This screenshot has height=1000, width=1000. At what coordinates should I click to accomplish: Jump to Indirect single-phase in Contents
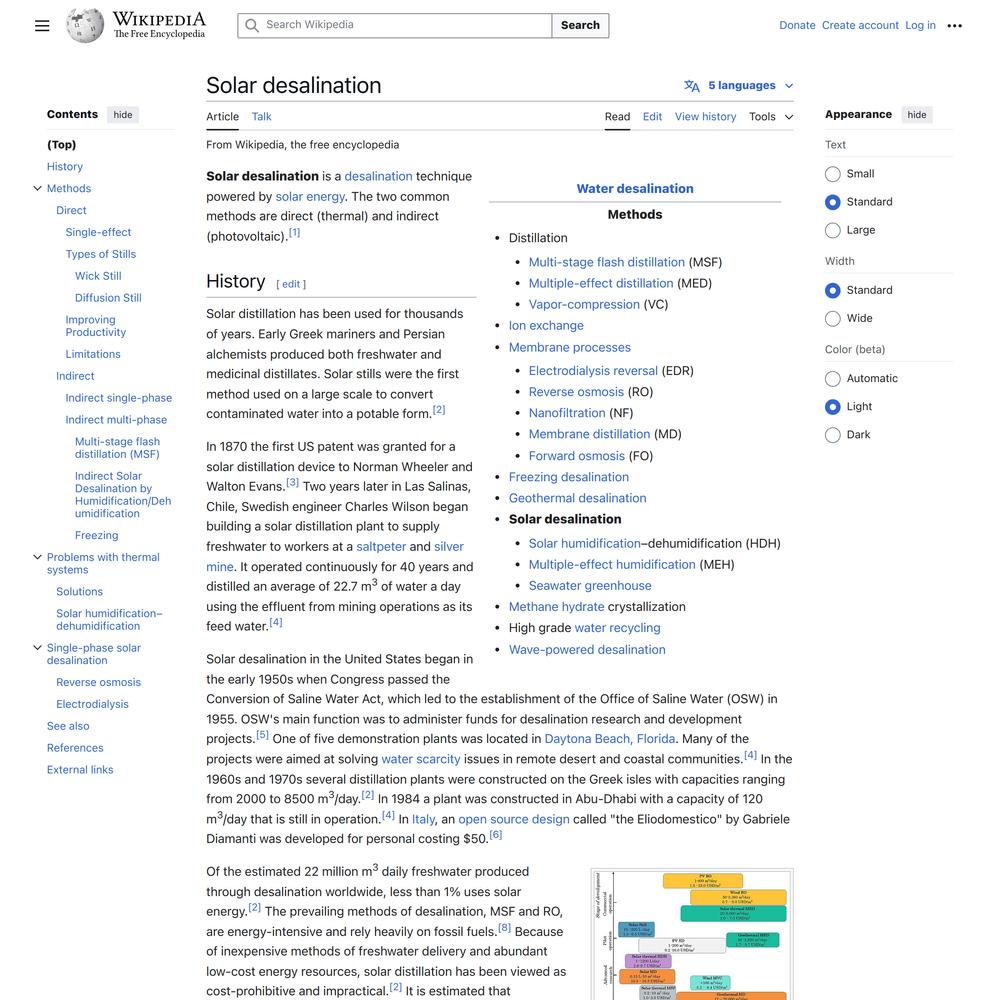point(119,398)
